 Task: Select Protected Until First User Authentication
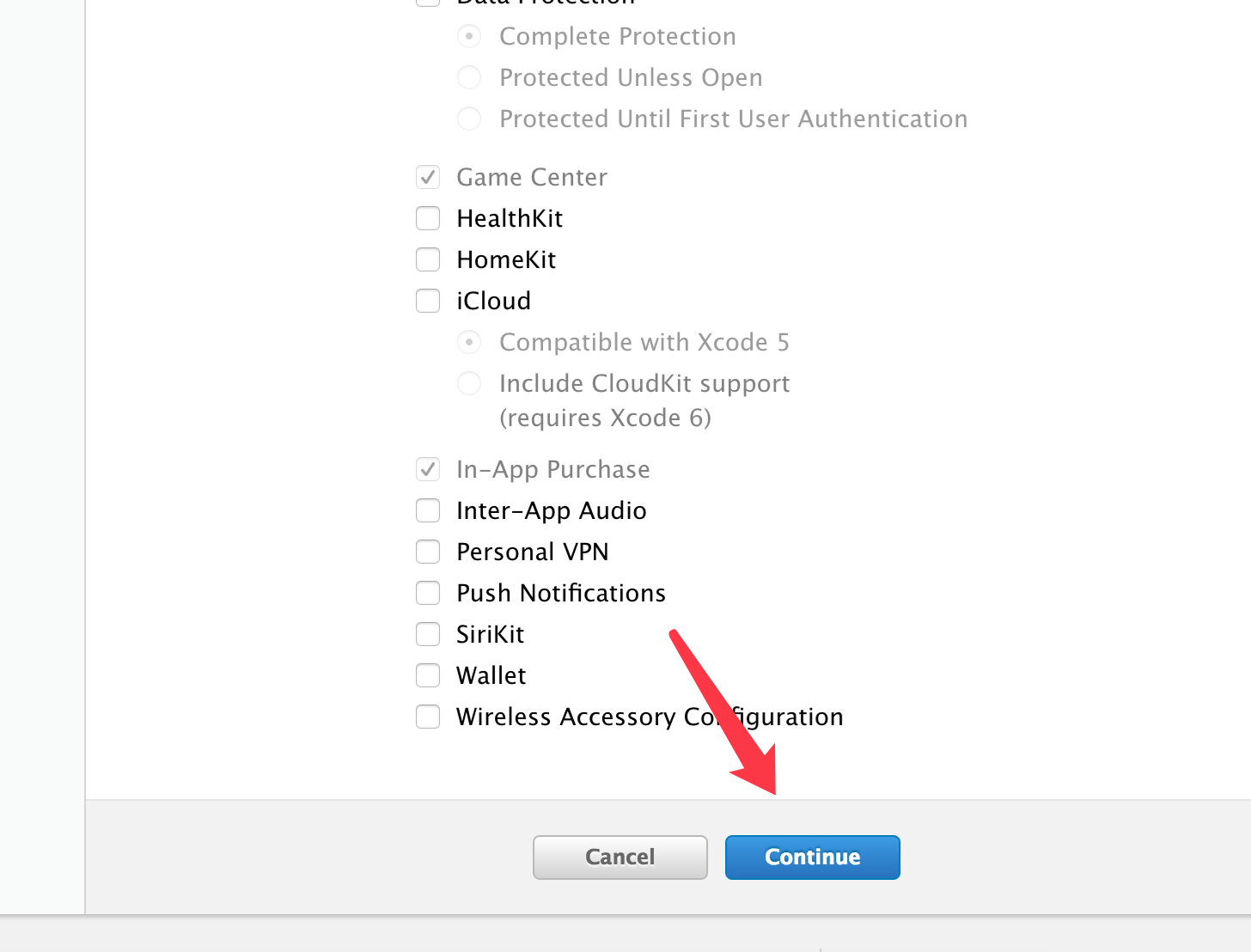pos(469,119)
